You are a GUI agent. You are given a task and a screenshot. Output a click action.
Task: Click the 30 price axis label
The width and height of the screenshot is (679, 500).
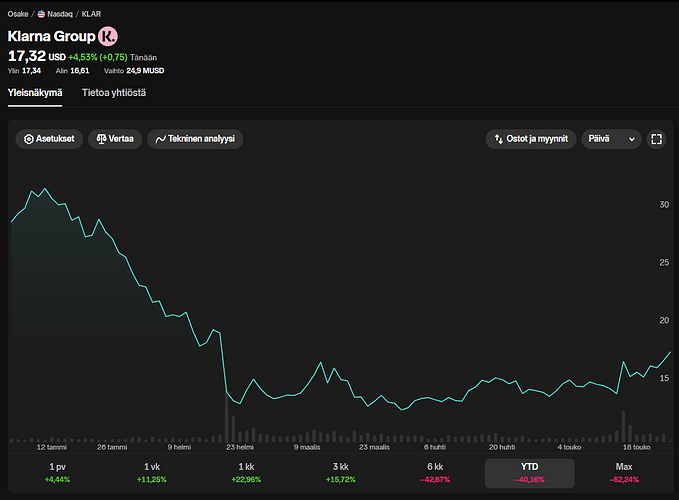(664, 204)
